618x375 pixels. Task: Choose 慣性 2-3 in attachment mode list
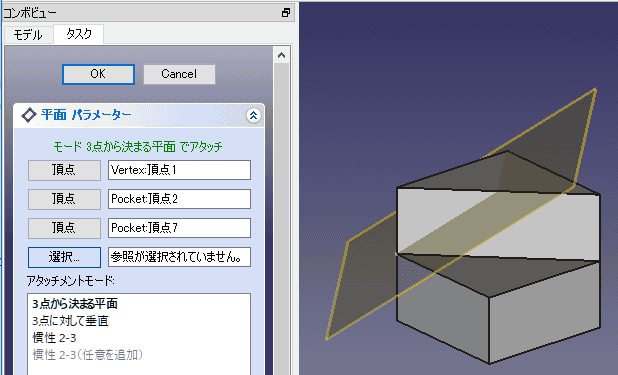pyautogui.click(x=54, y=338)
